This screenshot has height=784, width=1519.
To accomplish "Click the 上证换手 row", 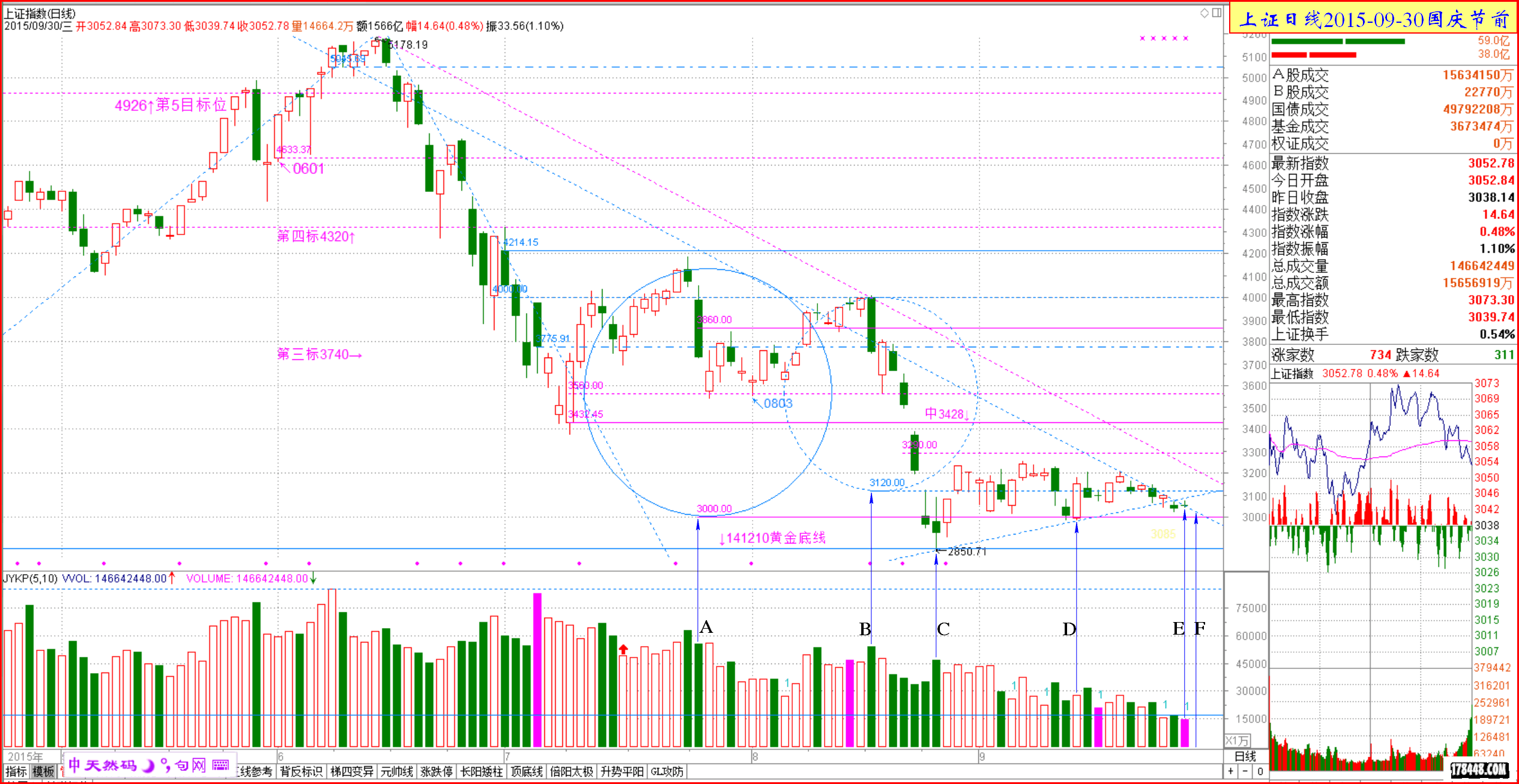I will pos(1392,334).
